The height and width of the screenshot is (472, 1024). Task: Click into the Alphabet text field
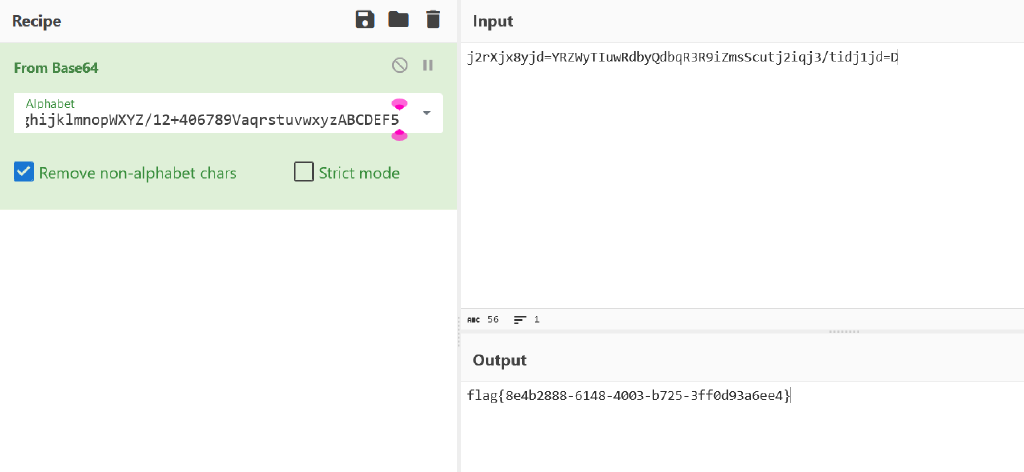tap(212, 121)
